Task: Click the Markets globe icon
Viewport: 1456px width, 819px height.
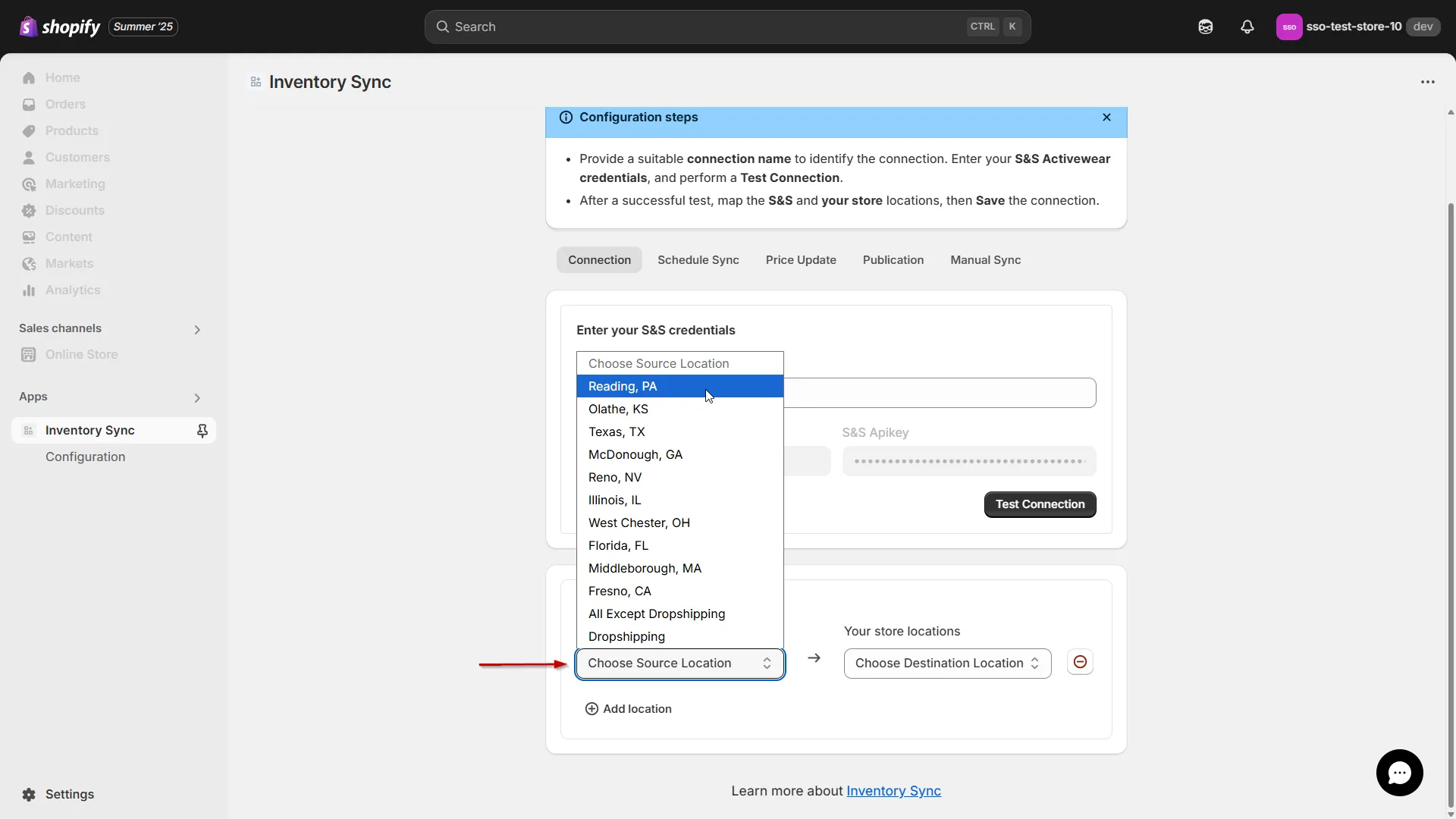Action: click(x=29, y=263)
